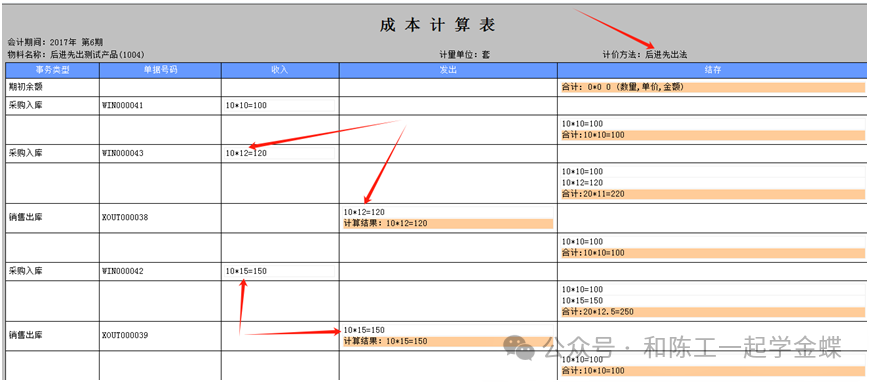Open document WIN000043
This screenshot has width=869, height=382.
123,154
